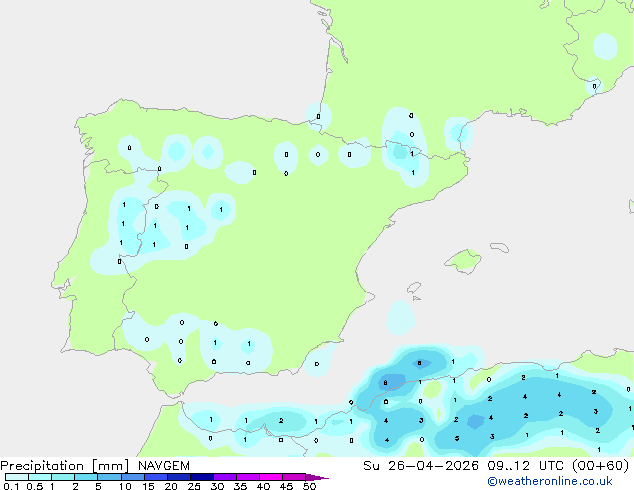Click the "50" legend scale label
634x490 pixels.
(310, 486)
